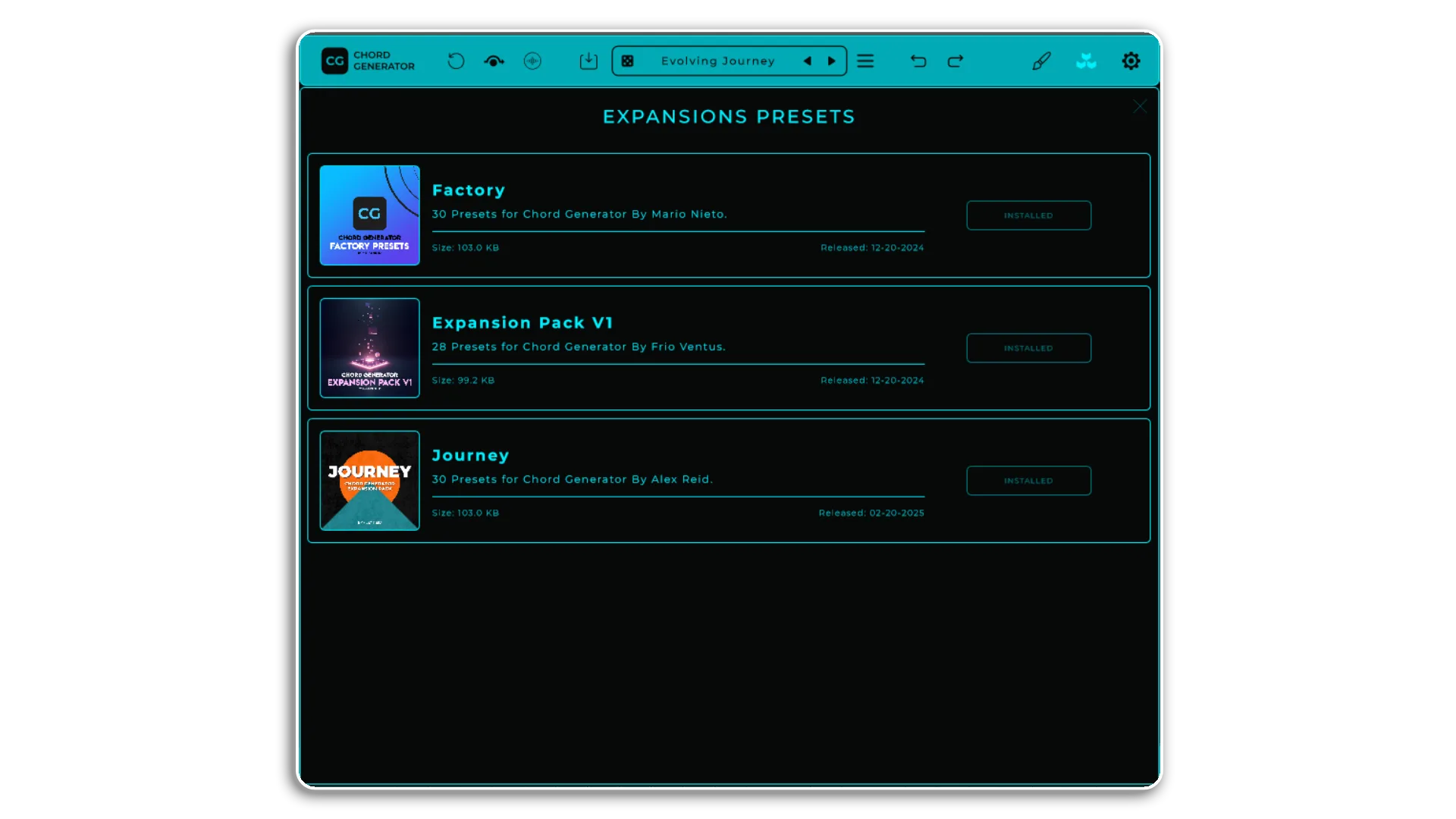This screenshot has height=819, width=1456.
Task: Click Installed button for Journey pack
Action: coord(1028,481)
